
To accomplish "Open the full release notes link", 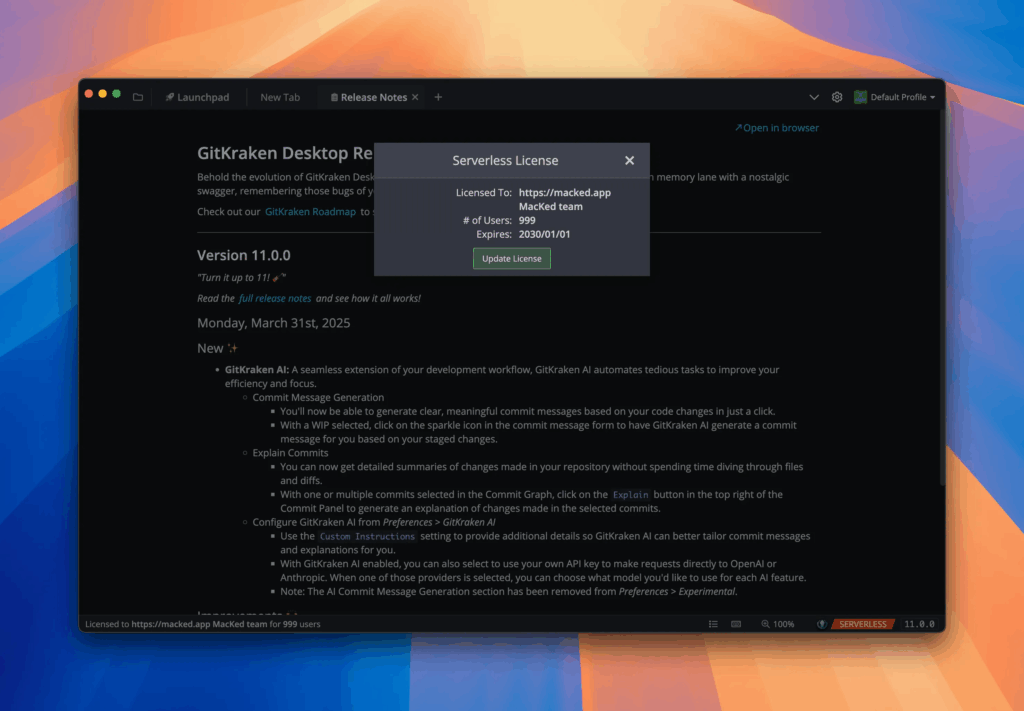I will (275, 298).
